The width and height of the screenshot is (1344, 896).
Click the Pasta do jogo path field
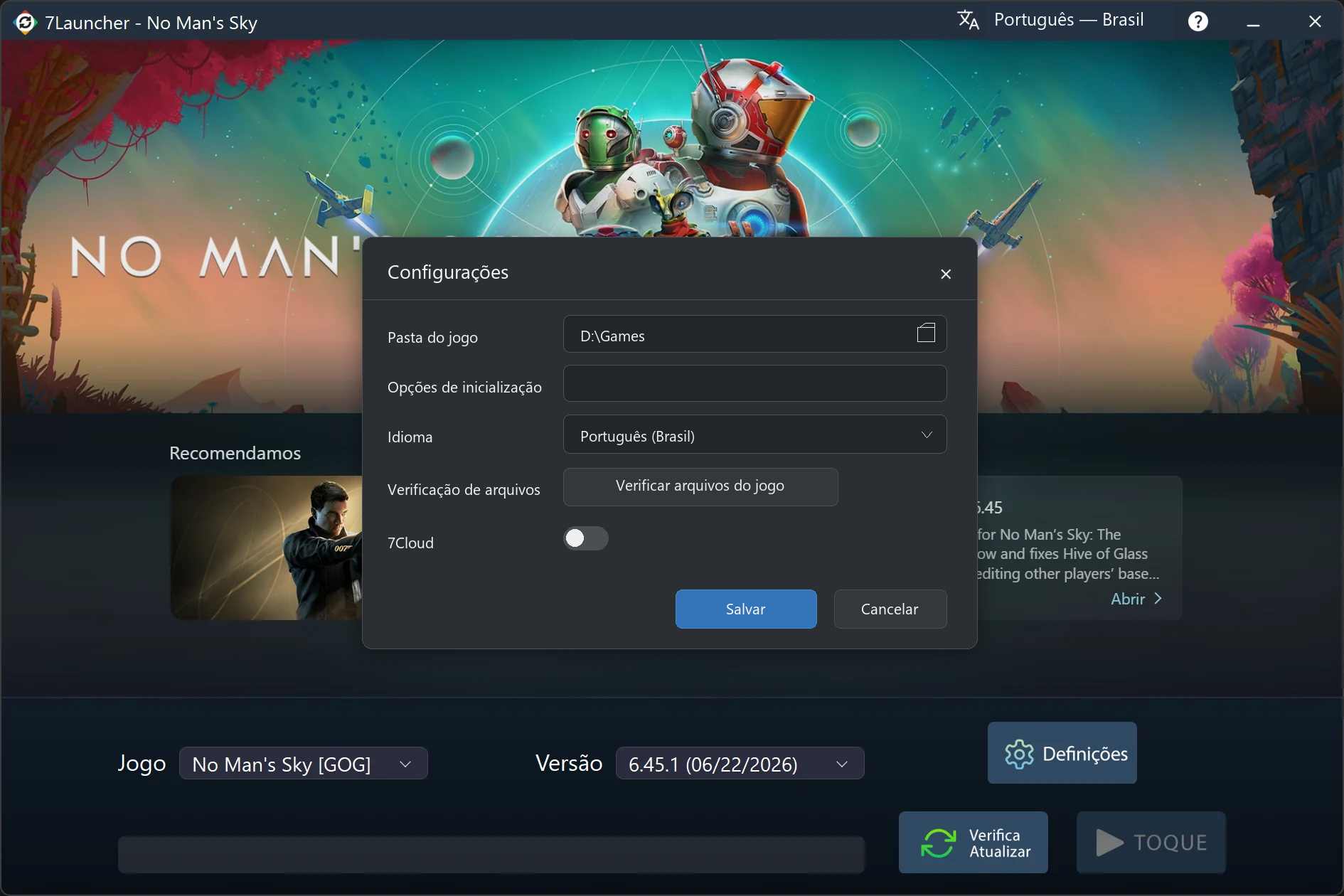[x=754, y=334]
